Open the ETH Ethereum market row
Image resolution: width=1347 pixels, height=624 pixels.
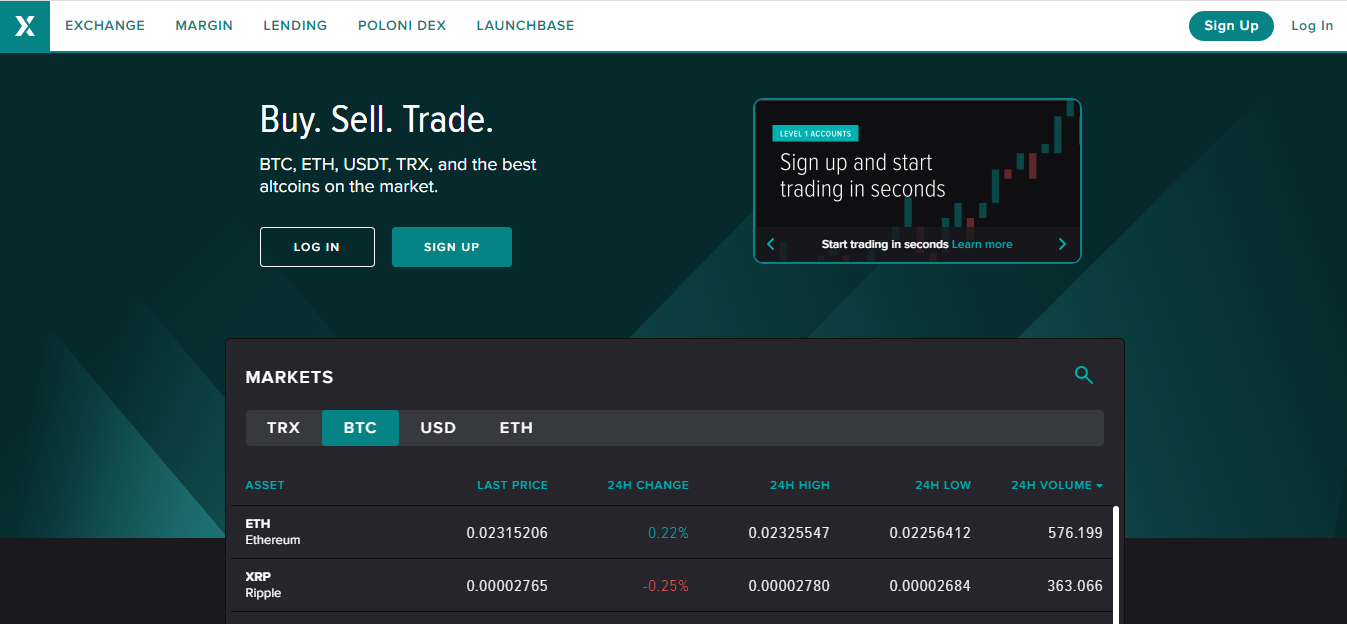pyautogui.click(x=671, y=532)
